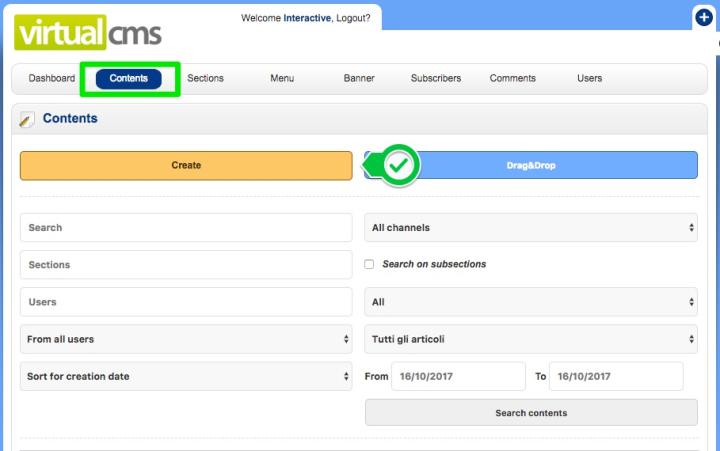Go to the Dashboard tab
Screen dimensions: 720x451
pyautogui.click(x=52, y=78)
